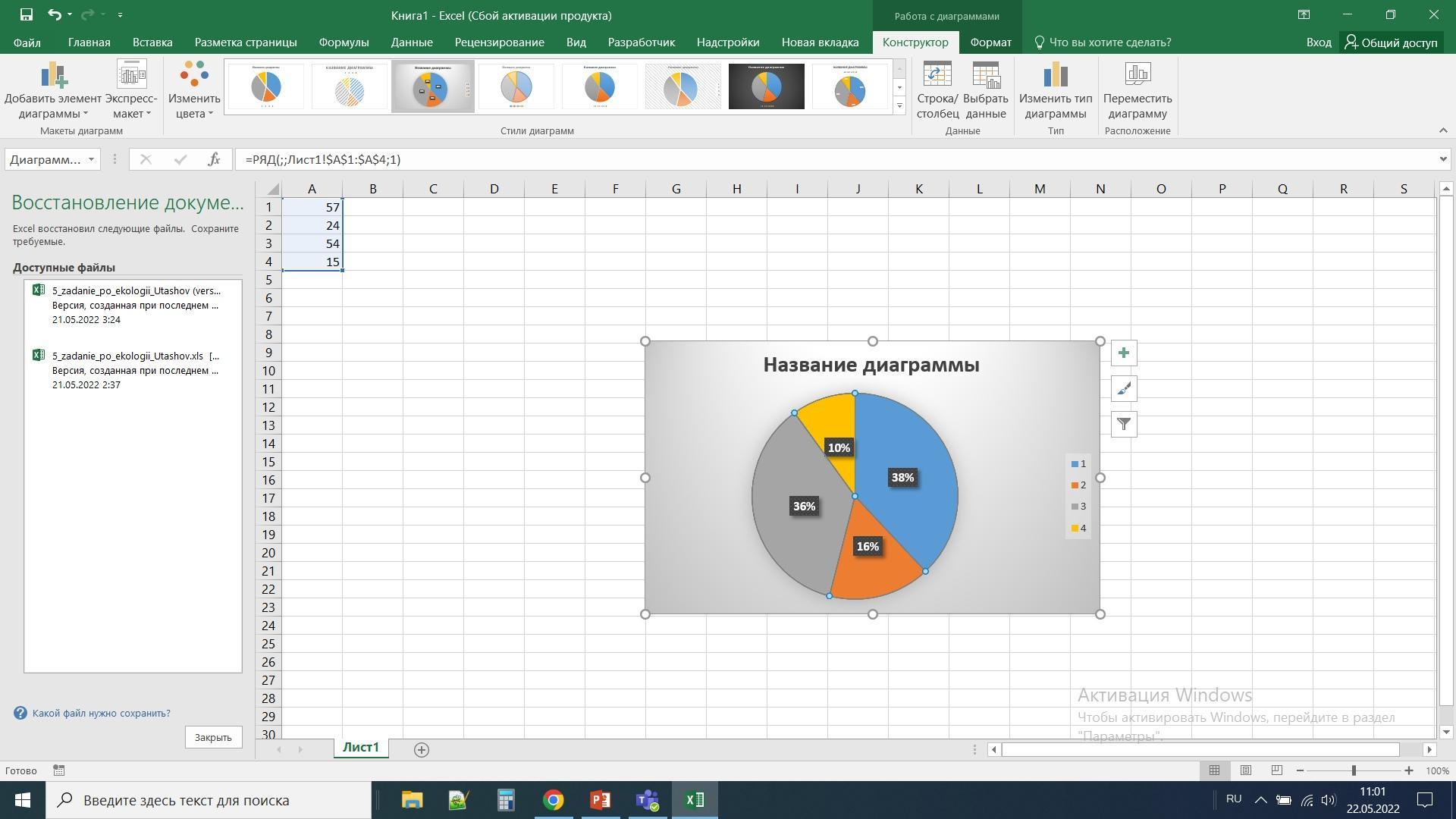Open the Change Colors (Изменить цвета) dropdown
1456x819 pixels.
[x=194, y=106]
